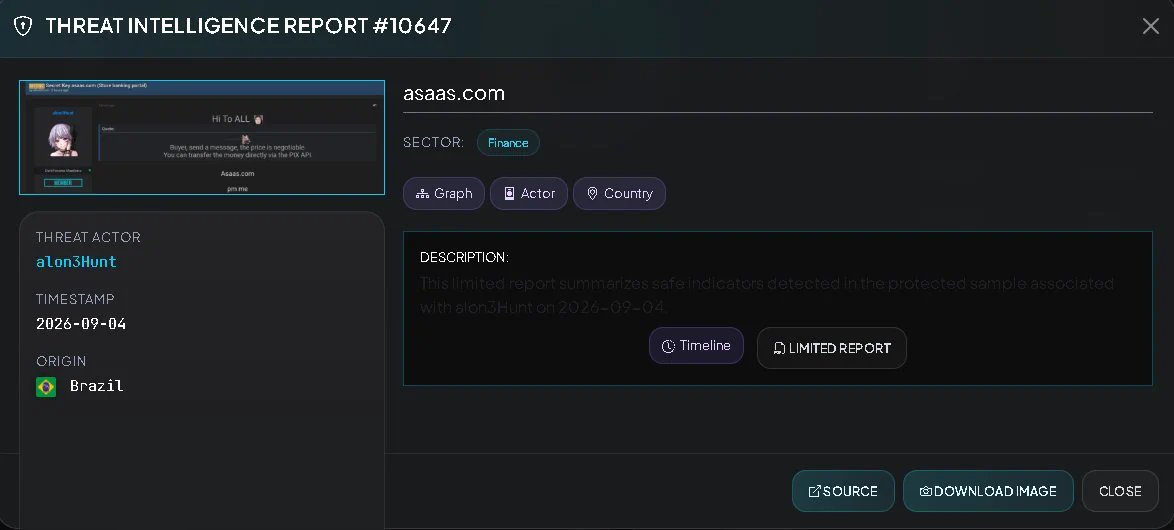
Task: Open the Actor tab
Action: [529, 193]
